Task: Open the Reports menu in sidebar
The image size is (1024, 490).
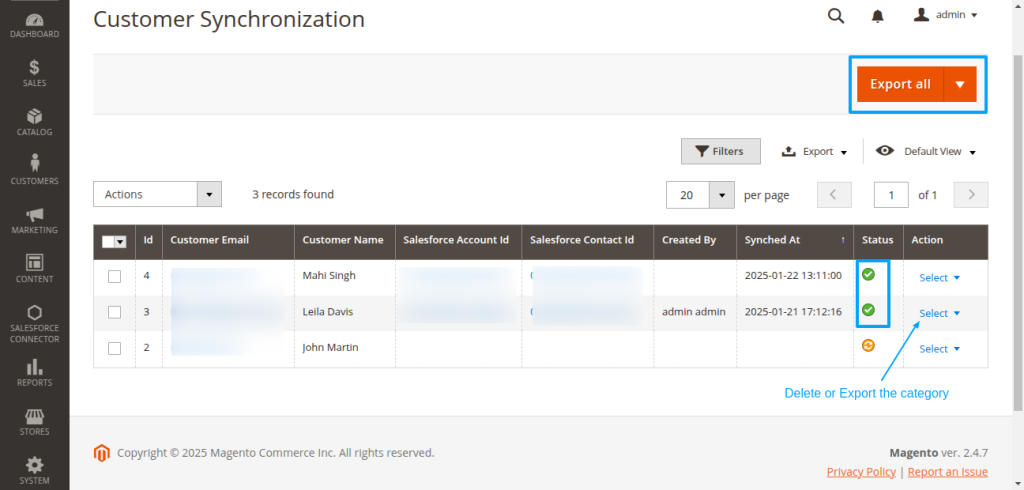Action: point(35,372)
